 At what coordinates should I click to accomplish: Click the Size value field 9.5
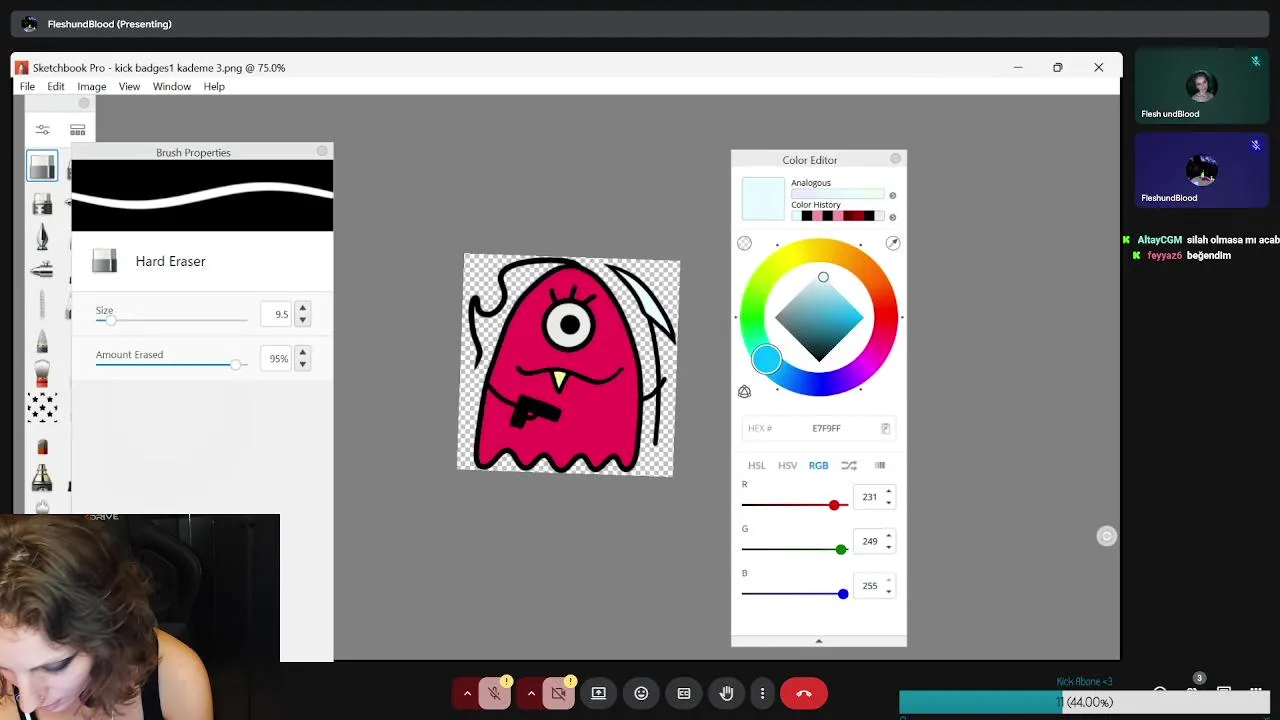click(276, 314)
